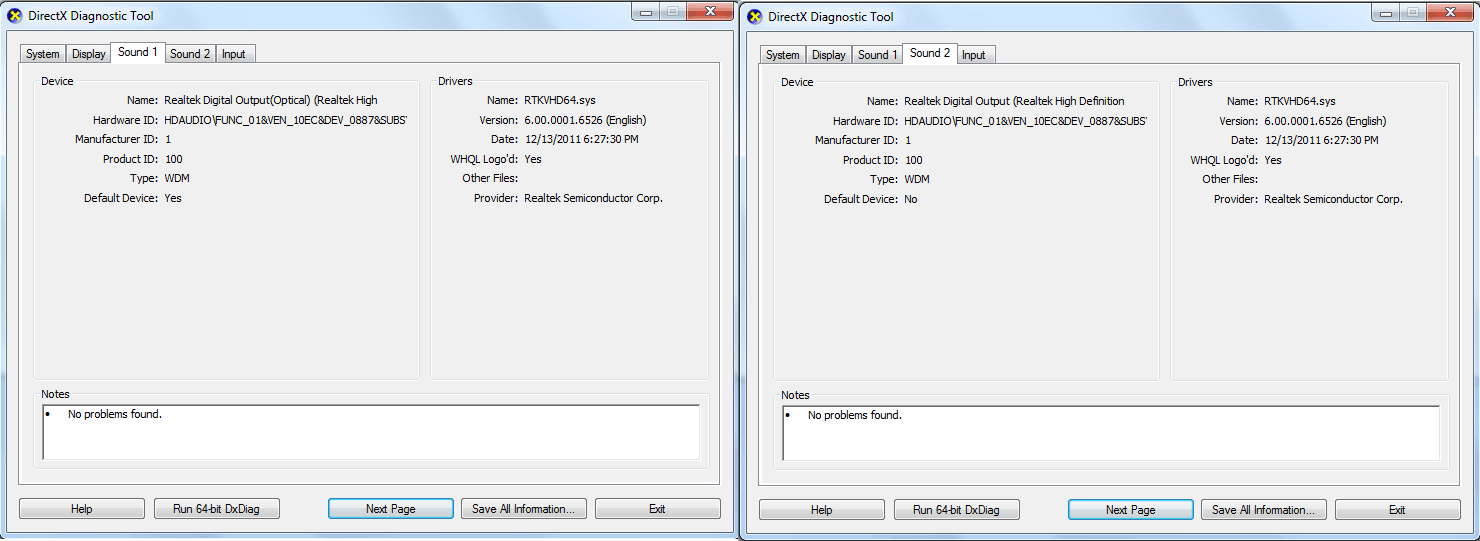Click version 6.00.0001.6526 in the right window
This screenshot has height=541, width=1480.
1325,121
